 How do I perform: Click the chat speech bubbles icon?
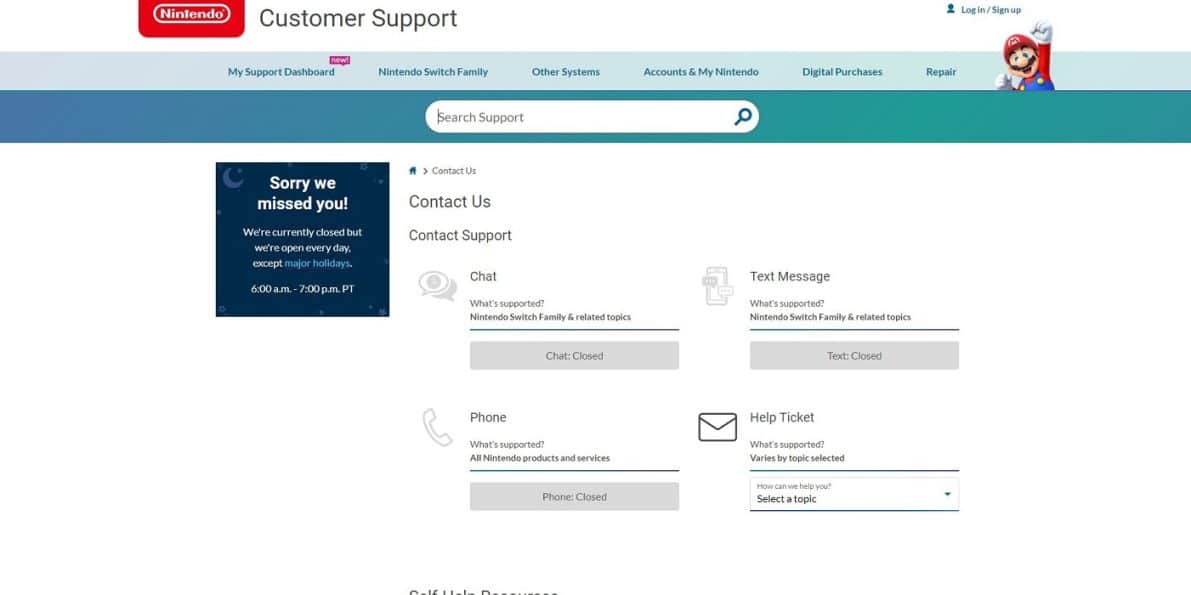(437, 286)
